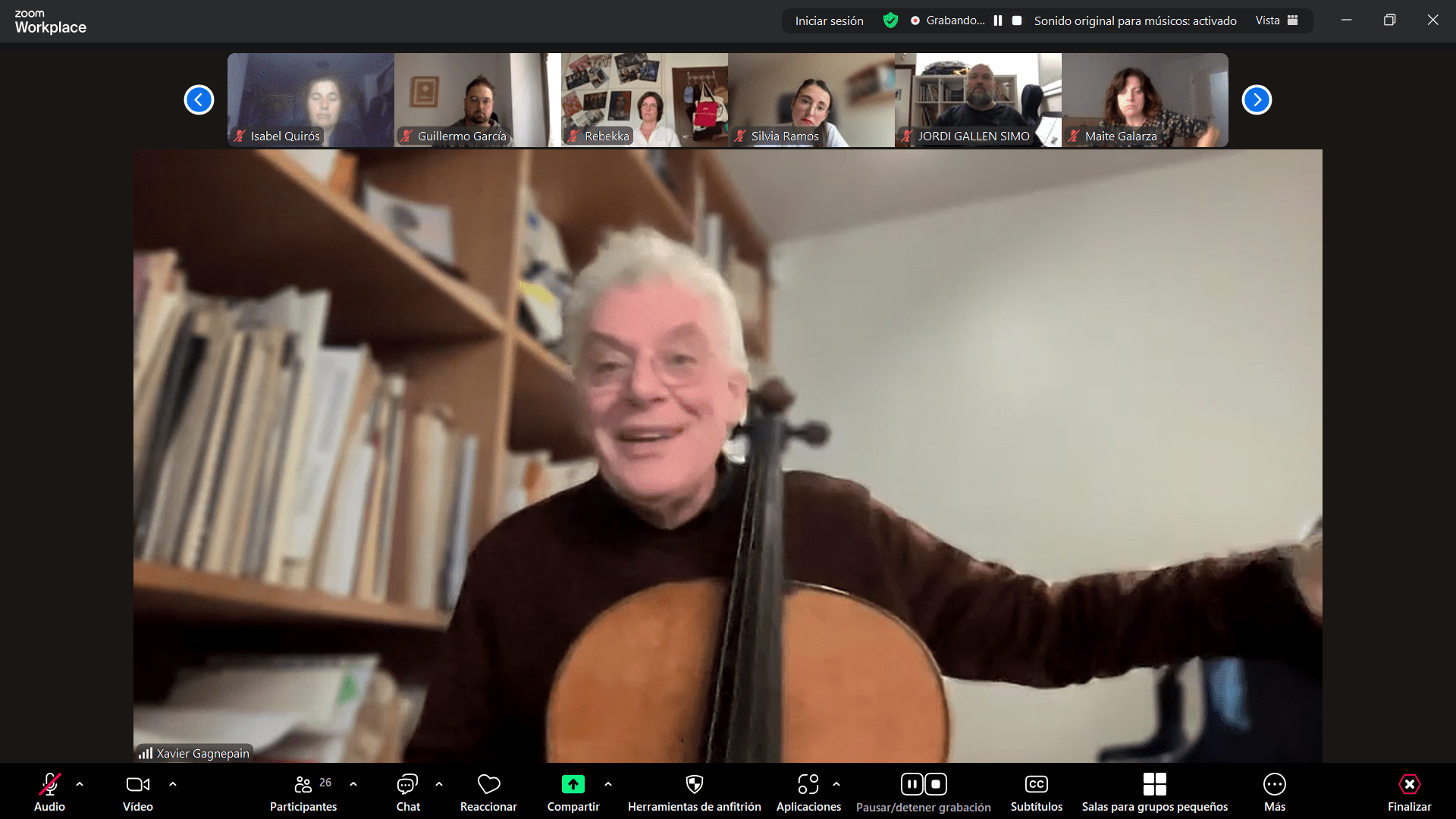Toggle Sonido original para músicos off
Viewport: 1456px width, 819px height.
[1134, 20]
